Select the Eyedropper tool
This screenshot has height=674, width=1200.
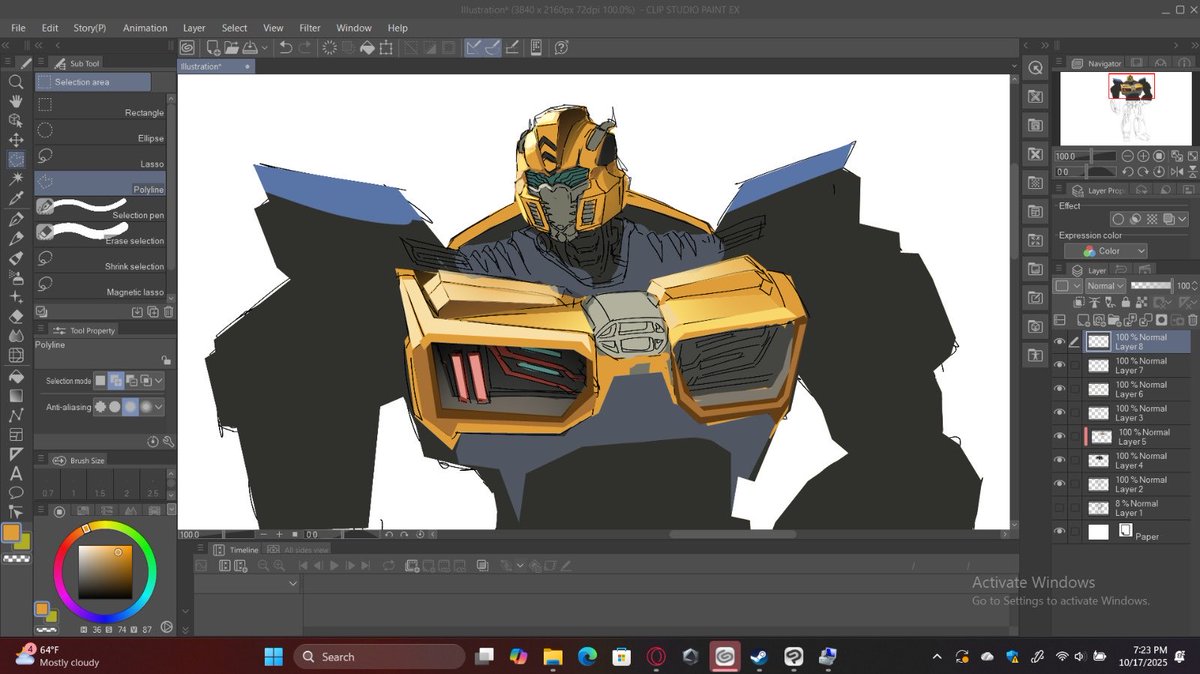click(x=16, y=199)
